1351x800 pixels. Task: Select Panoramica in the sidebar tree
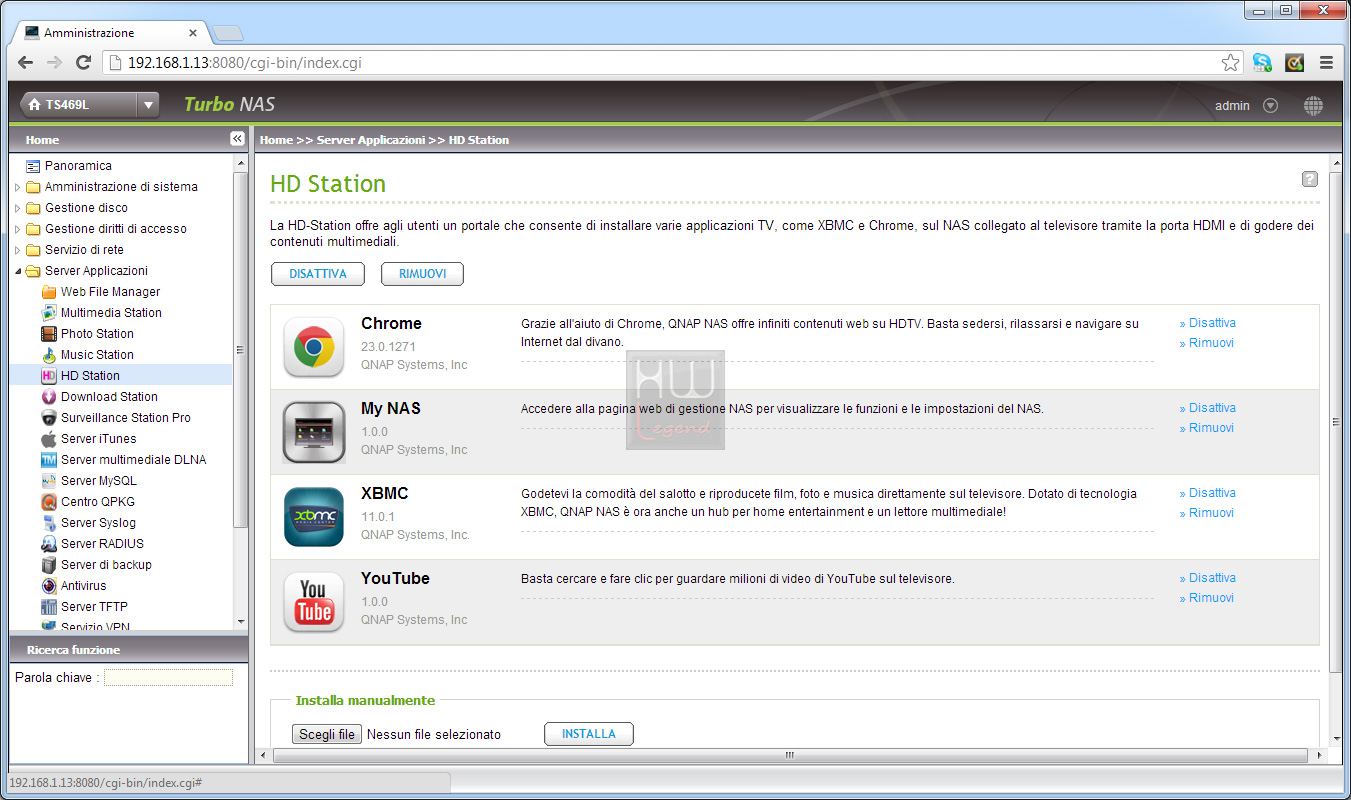pyautogui.click(x=78, y=166)
